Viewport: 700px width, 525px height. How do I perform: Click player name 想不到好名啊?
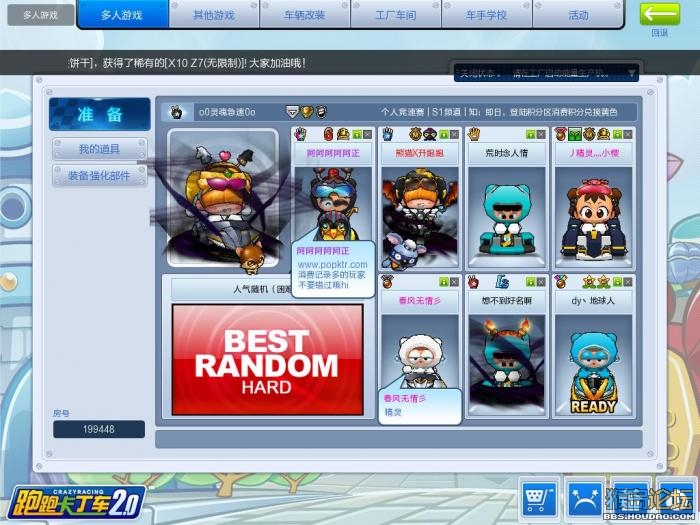pyautogui.click(x=507, y=300)
